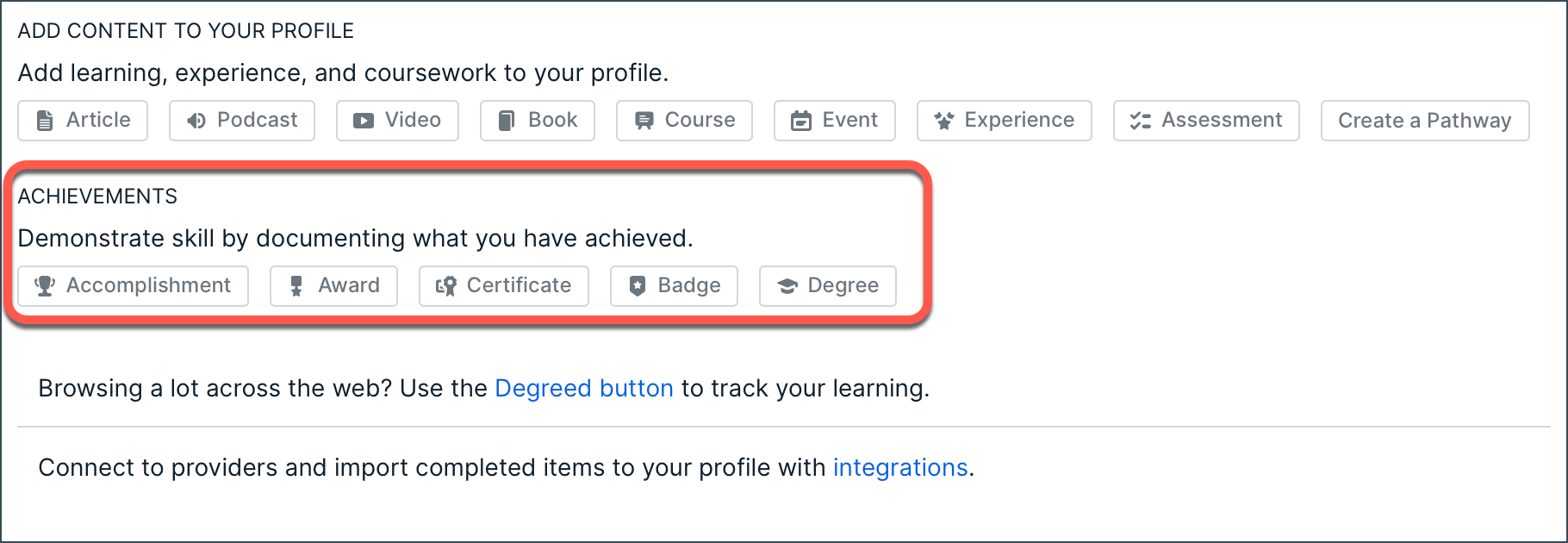Click the Event calendar icon
The width and height of the screenshot is (1568, 543).
click(801, 121)
